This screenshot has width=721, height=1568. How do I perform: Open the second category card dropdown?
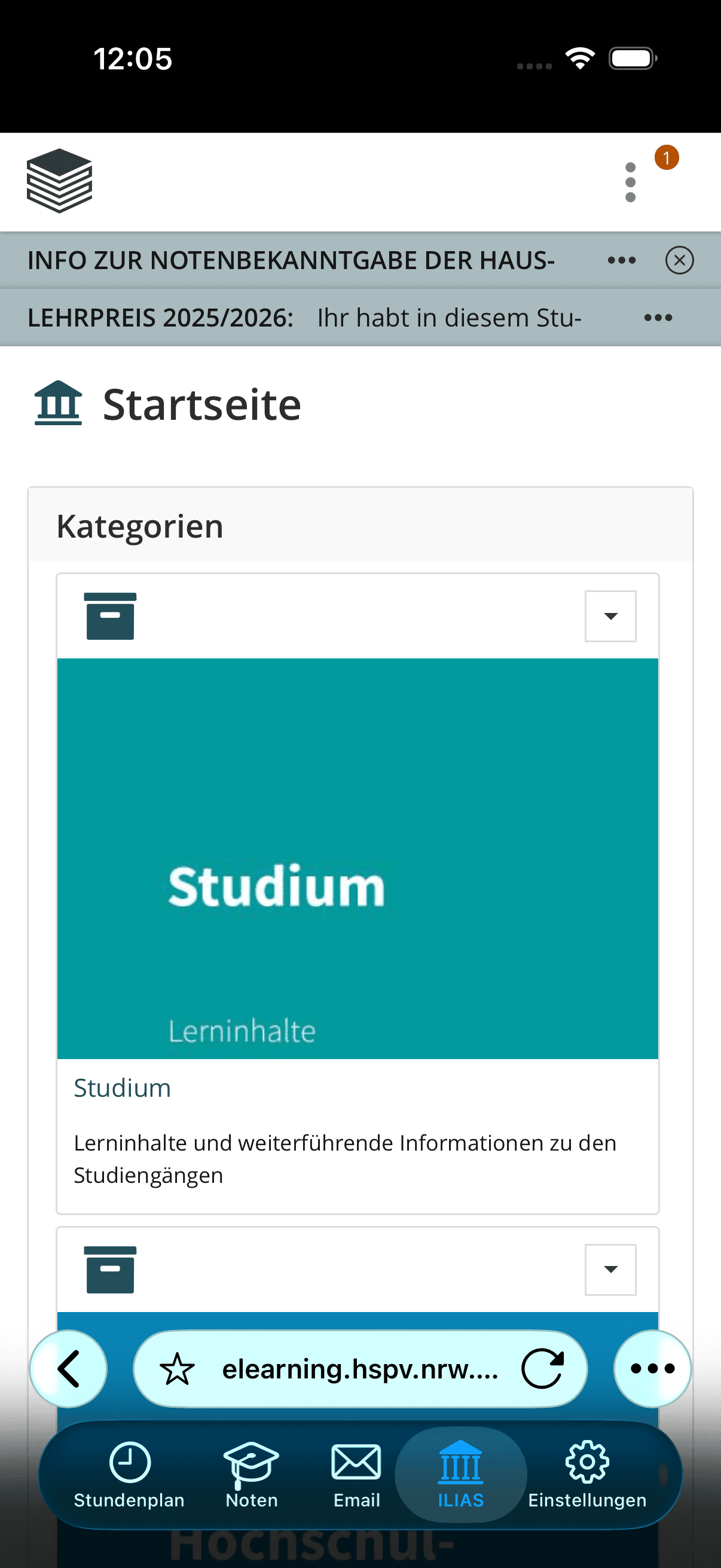click(x=610, y=1269)
